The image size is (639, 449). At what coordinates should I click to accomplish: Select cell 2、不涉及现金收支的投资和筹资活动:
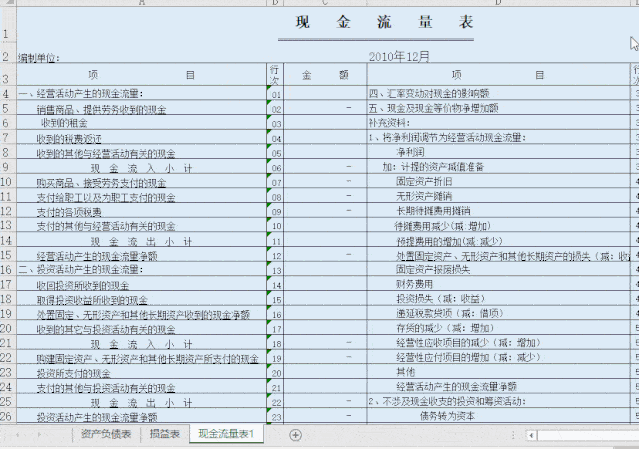coord(498,402)
